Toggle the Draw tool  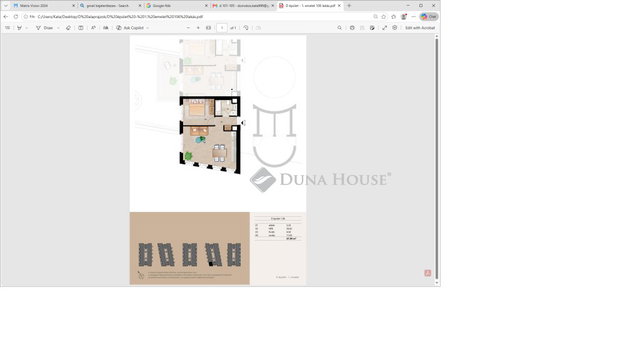coord(44,28)
